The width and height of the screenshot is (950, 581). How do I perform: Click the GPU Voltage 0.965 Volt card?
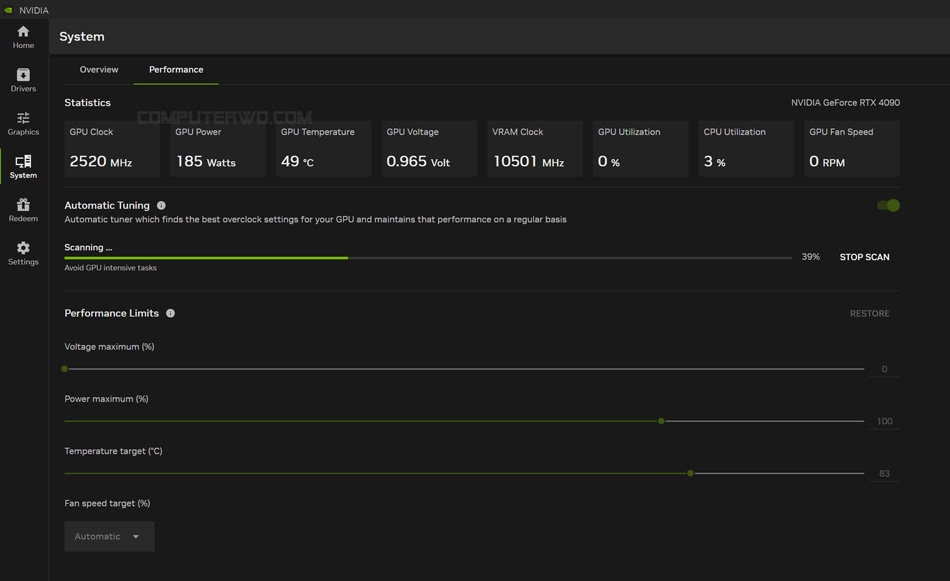[429, 148]
